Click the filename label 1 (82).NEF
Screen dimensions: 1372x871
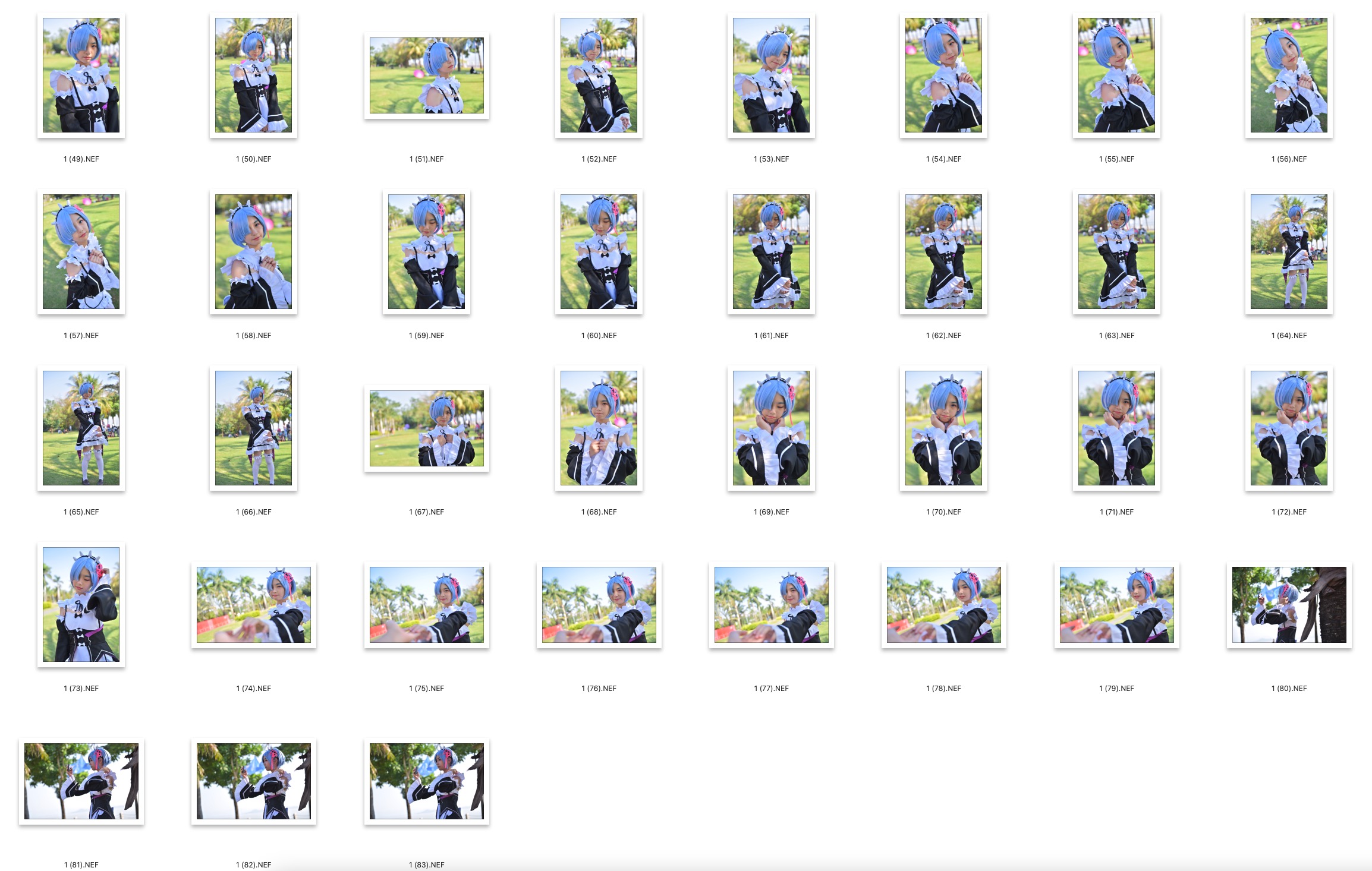click(253, 864)
